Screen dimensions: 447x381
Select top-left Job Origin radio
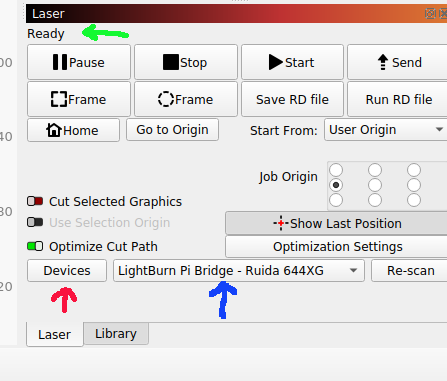pos(336,170)
